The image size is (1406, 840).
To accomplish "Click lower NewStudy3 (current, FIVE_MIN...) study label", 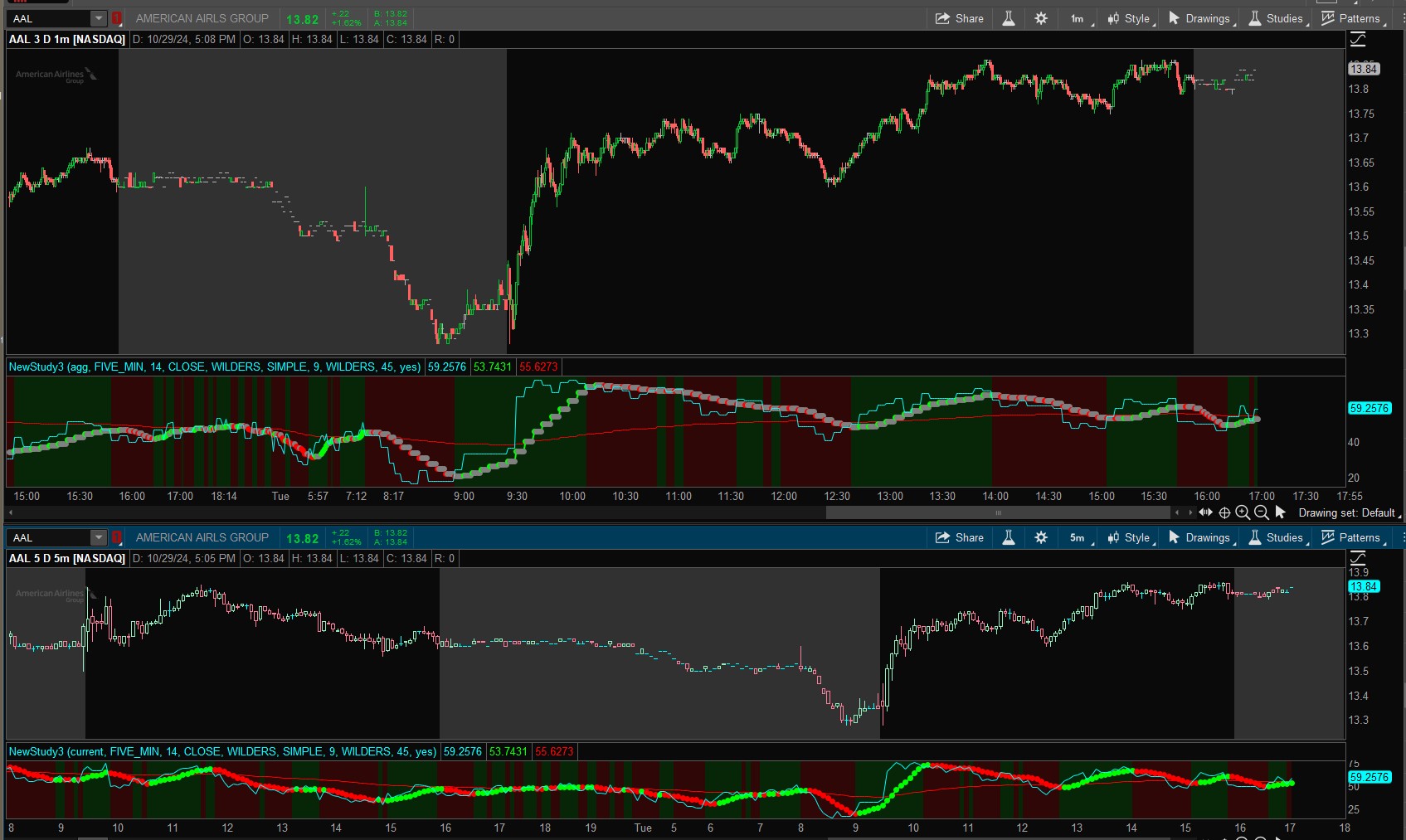I will point(222,751).
